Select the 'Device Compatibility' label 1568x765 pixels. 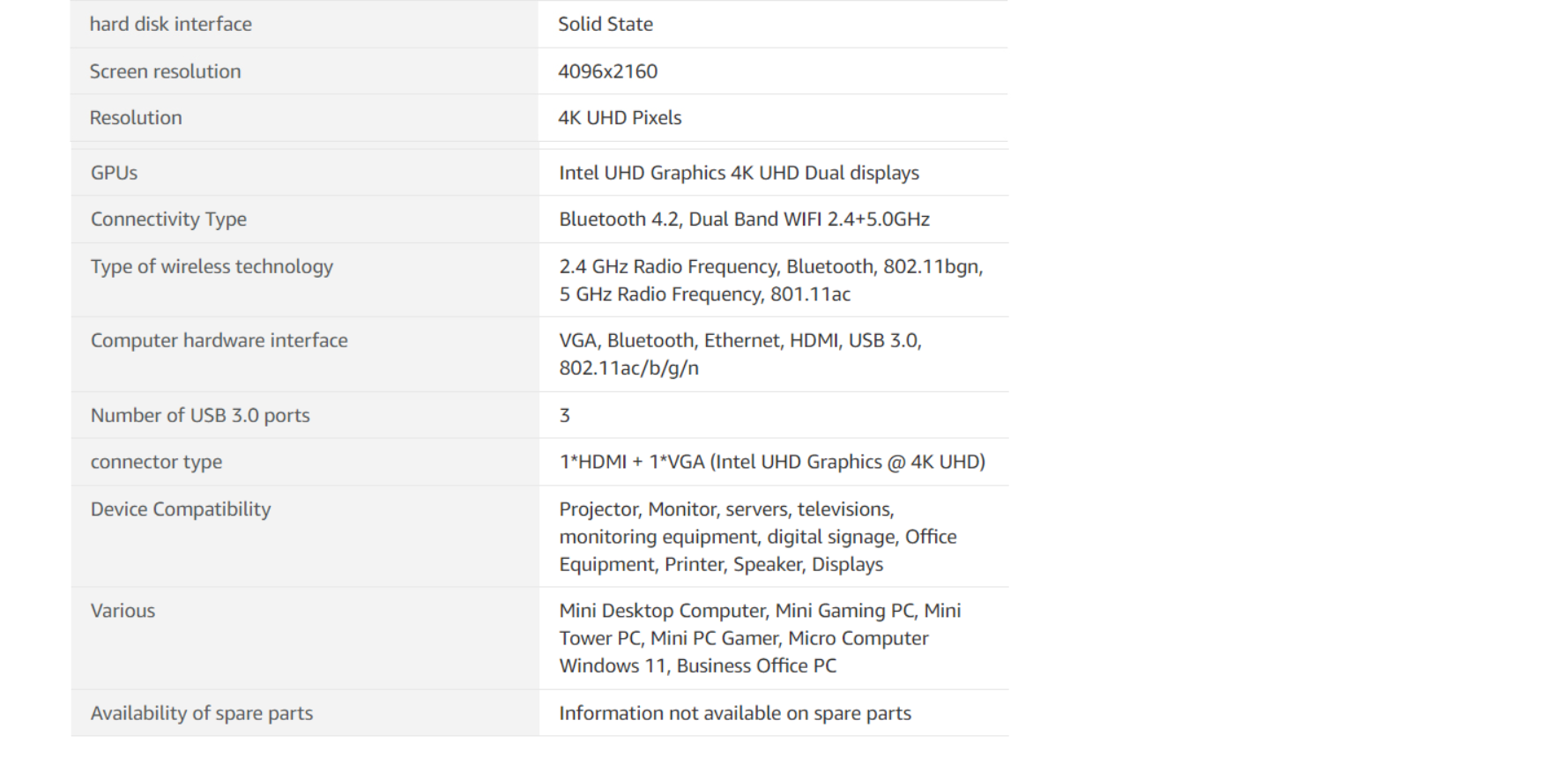click(181, 509)
